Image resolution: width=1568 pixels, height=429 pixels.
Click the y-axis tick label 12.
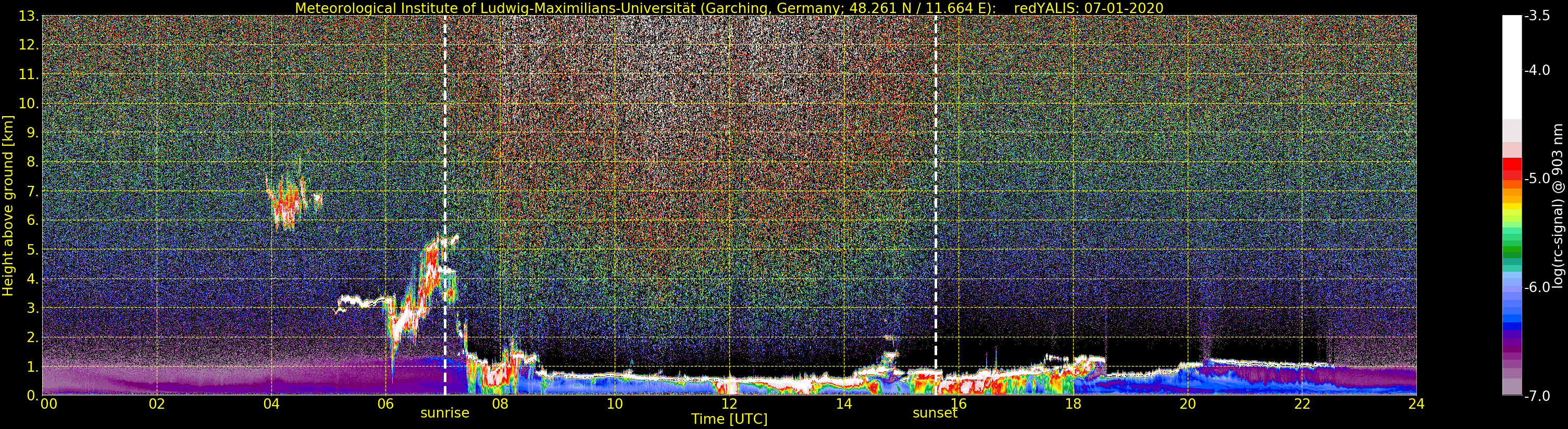[x=29, y=46]
